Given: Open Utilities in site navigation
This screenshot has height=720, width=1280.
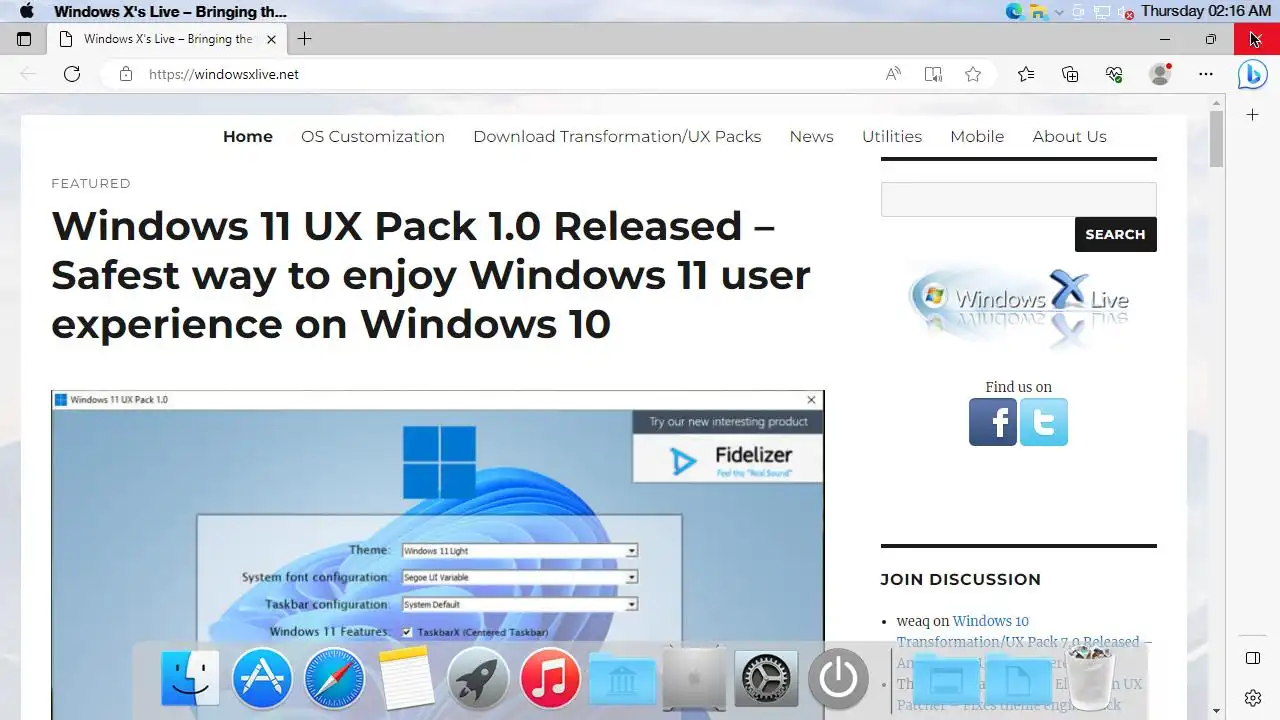Looking at the screenshot, I should pos(892,136).
